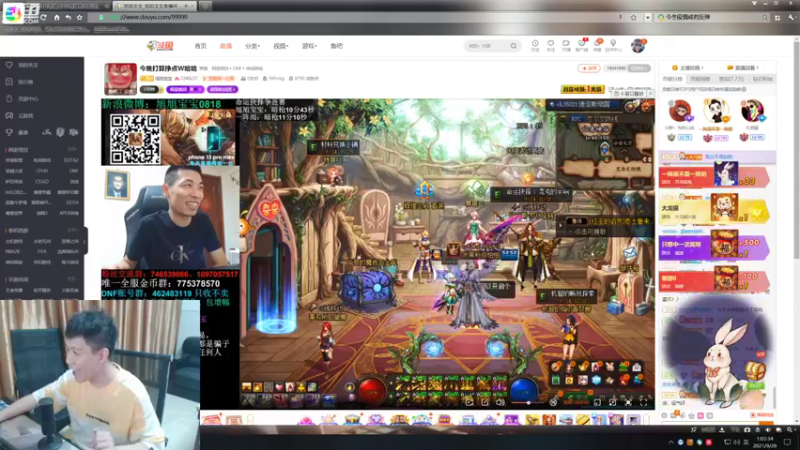Click the camera icon in browser status bar
Image resolution: width=800 pixels, height=450 pixels.
(x=747, y=430)
